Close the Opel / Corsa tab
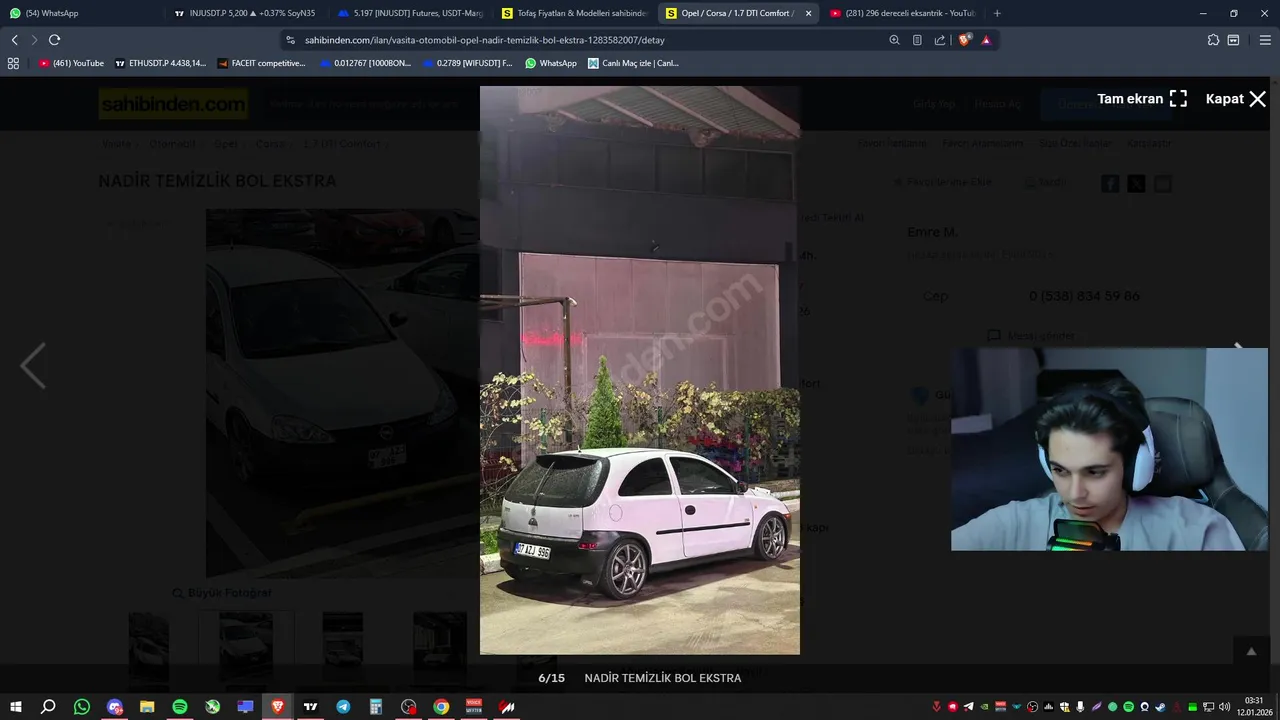This screenshot has width=1280, height=720. [x=808, y=13]
